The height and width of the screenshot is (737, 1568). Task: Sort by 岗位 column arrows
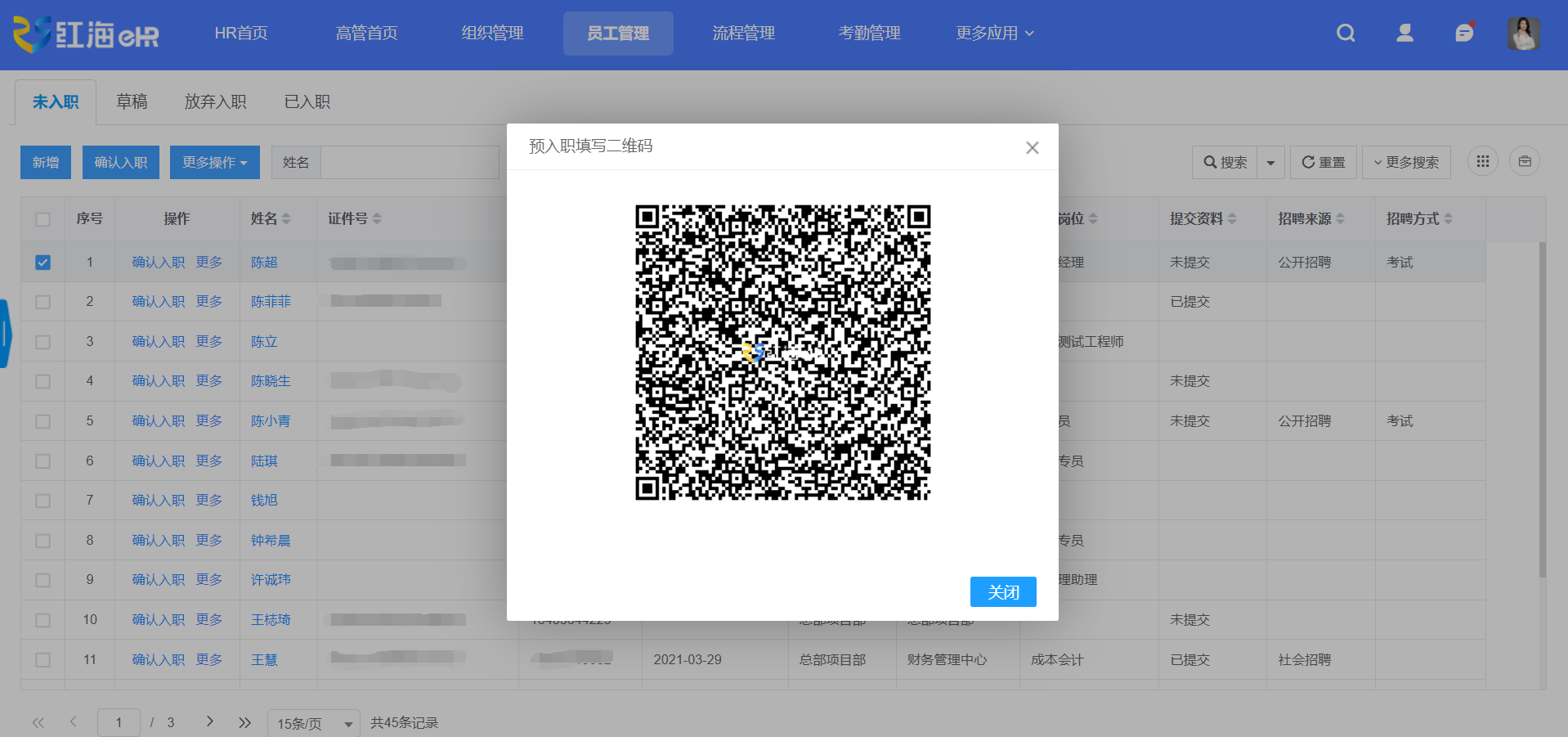click(x=1093, y=218)
